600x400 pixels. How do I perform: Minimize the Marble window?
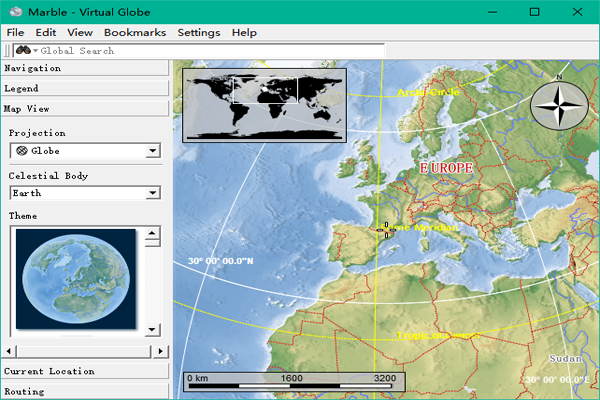492,12
